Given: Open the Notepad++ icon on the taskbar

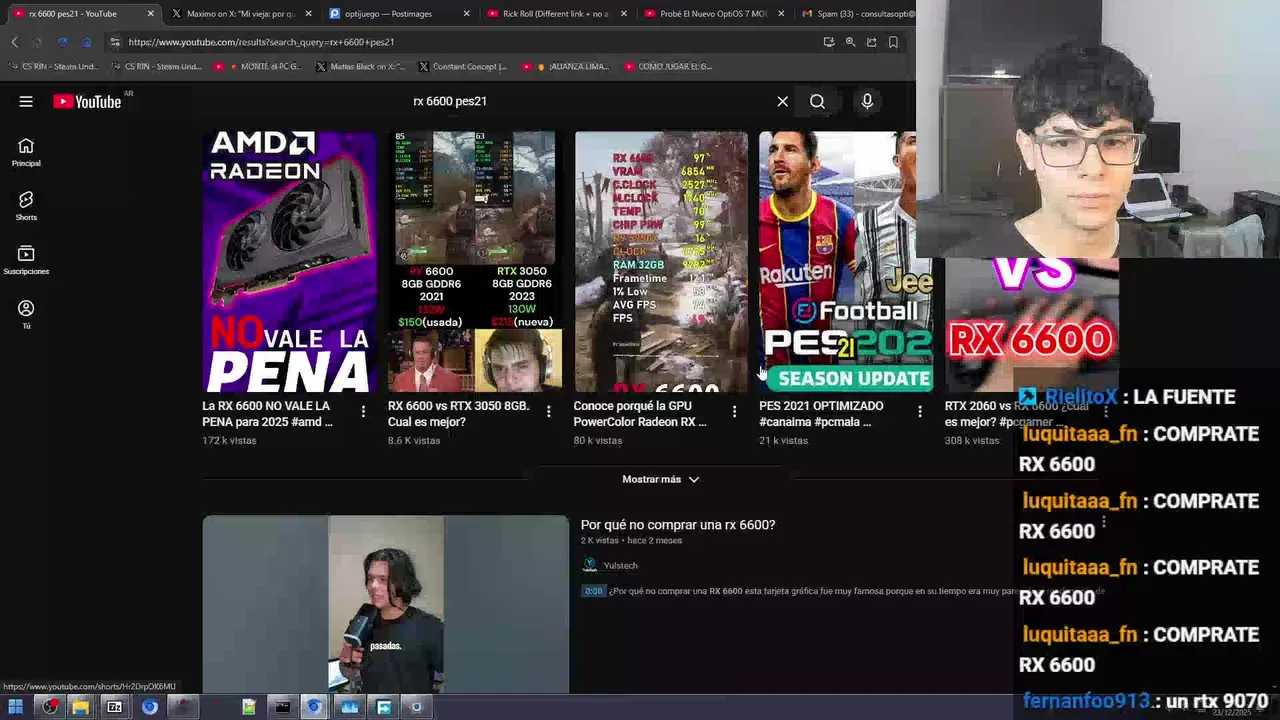Looking at the screenshot, I should [x=249, y=707].
